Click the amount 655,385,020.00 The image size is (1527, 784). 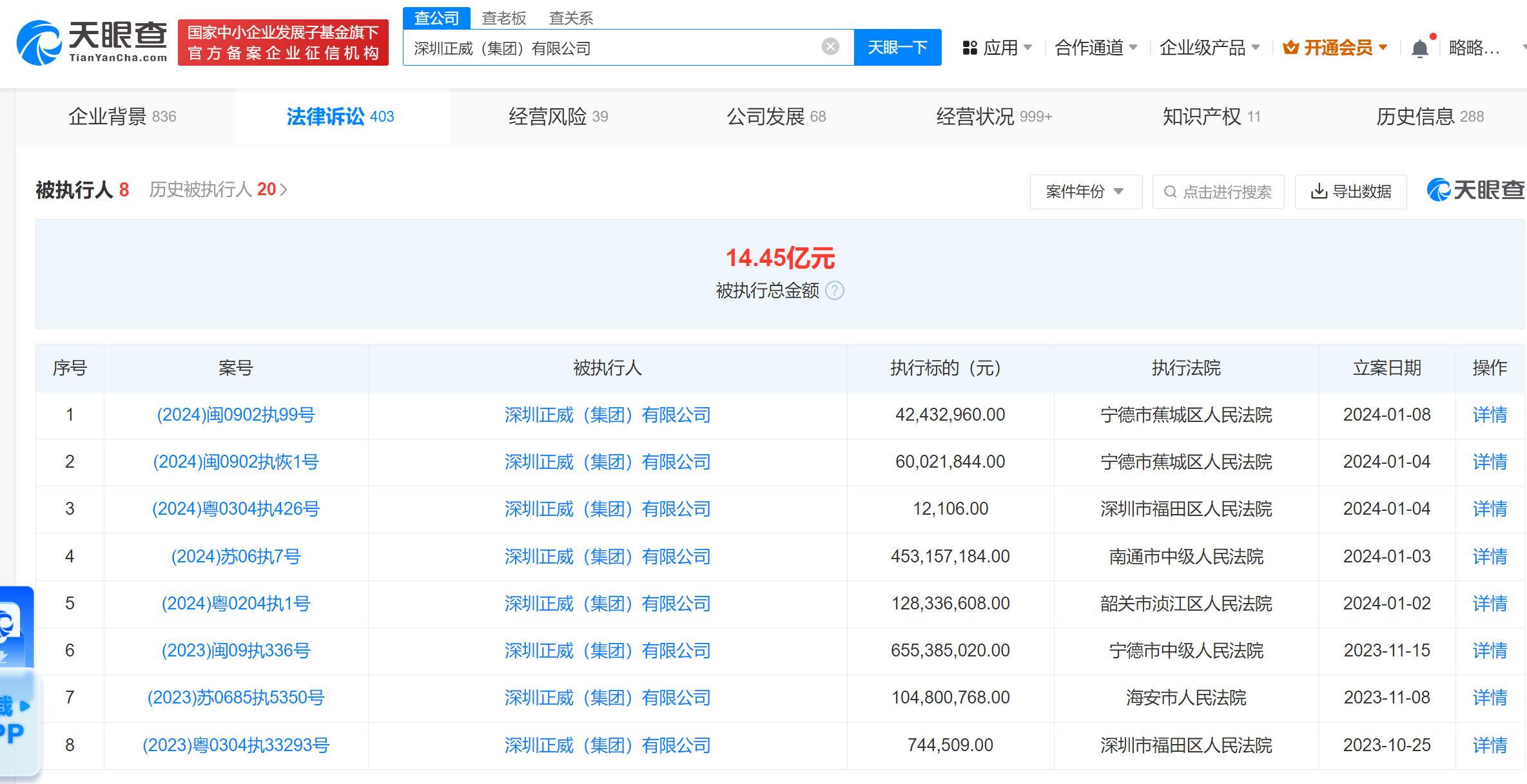tap(950, 651)
